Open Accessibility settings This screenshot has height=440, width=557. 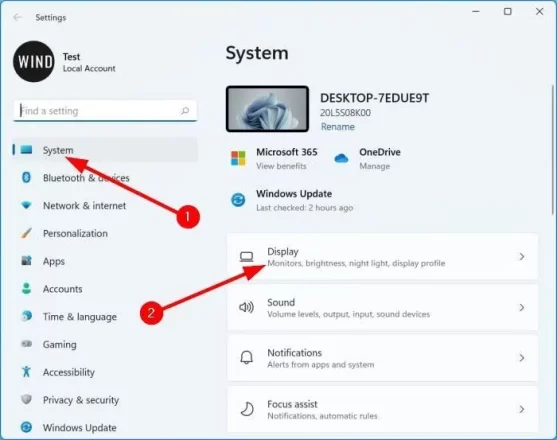click(105, 371)
